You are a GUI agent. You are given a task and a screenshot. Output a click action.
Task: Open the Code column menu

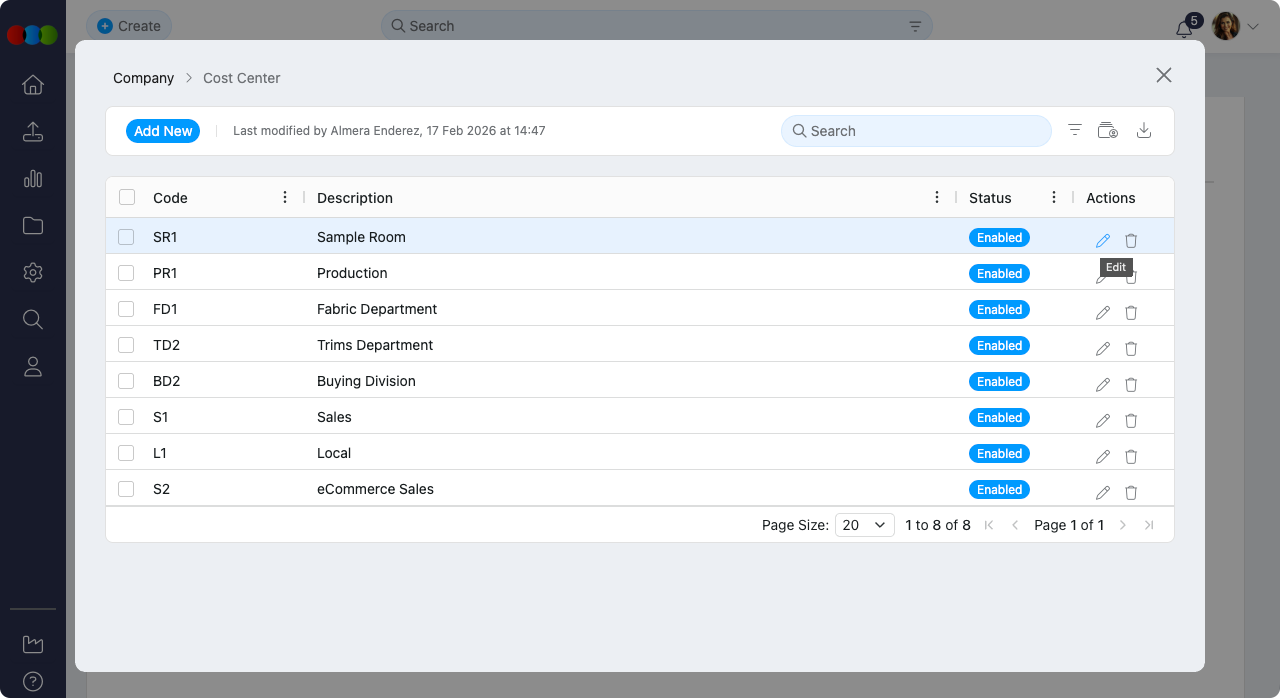tap(285, 198)
